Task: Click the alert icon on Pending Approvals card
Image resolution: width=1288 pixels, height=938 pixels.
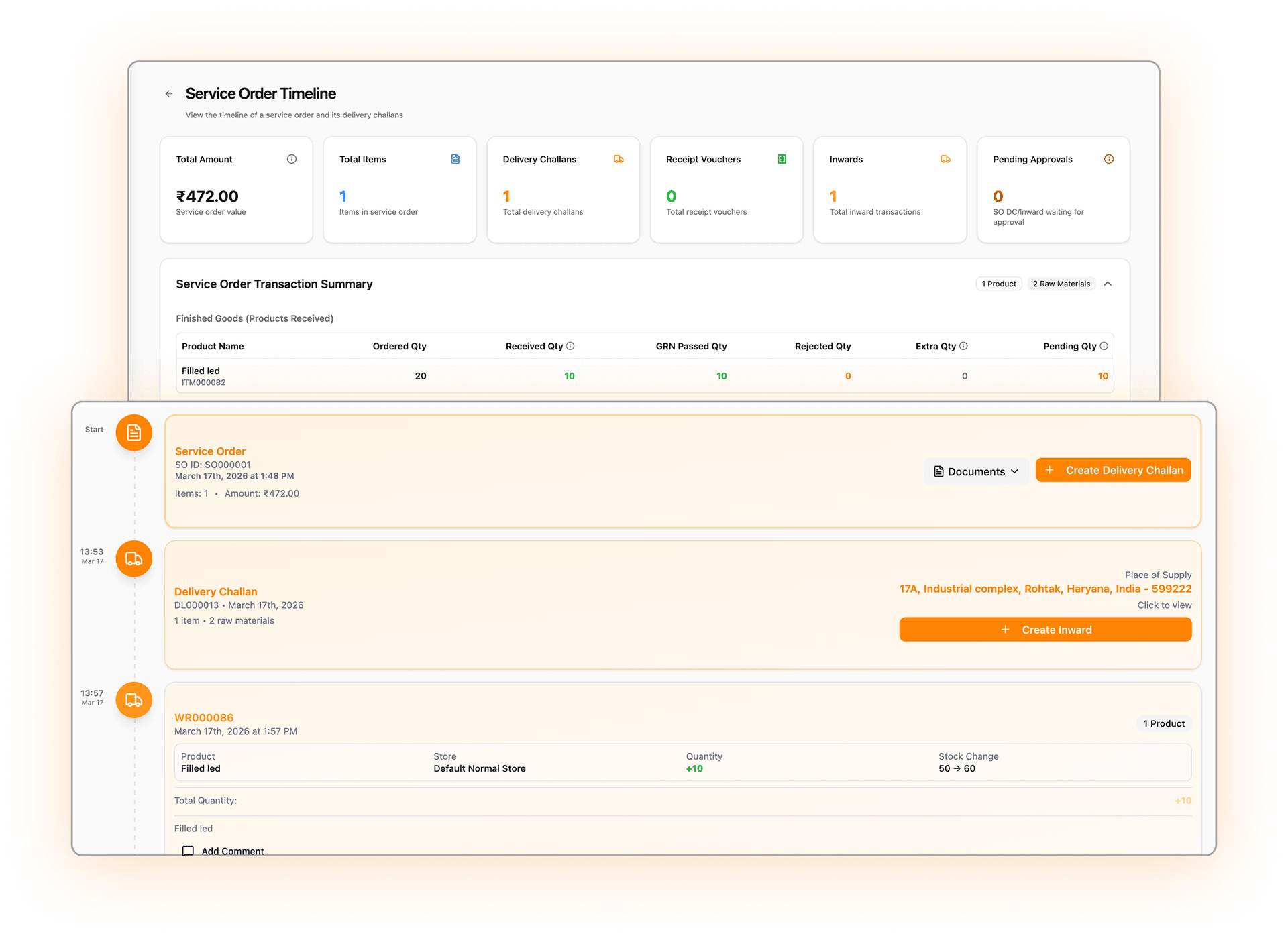Action: [1109, 159]
